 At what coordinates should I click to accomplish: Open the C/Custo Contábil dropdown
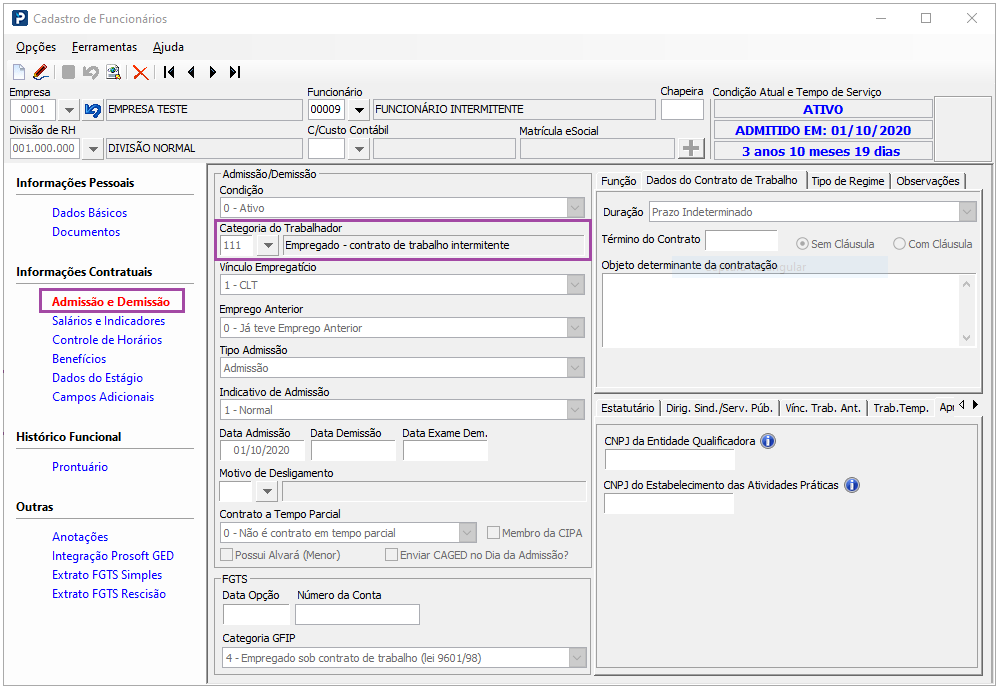click(360, 149)
